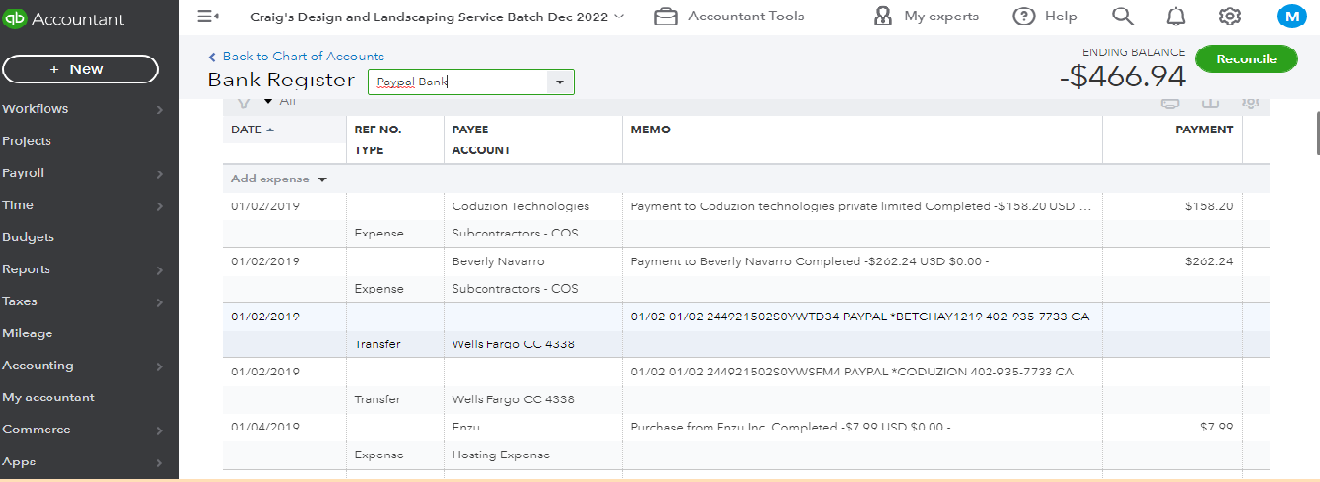
Task: Click the + New button
Action: (x=80, y=69)
